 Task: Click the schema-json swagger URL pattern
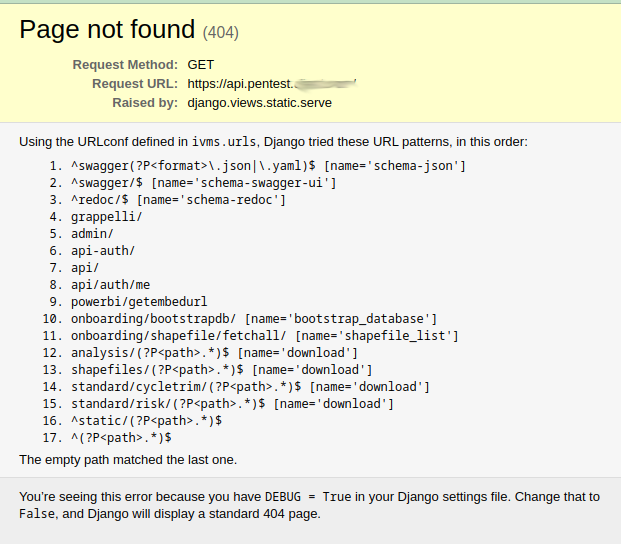[x=268, y=165]
